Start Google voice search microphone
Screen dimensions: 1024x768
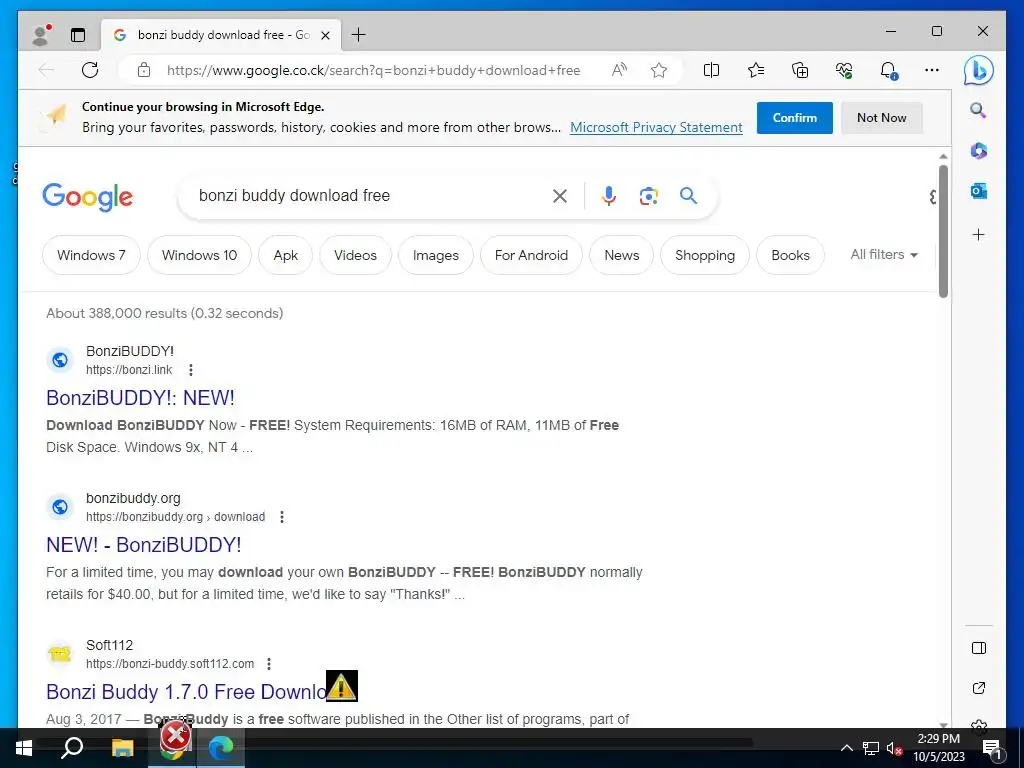[x=609, y=196]
